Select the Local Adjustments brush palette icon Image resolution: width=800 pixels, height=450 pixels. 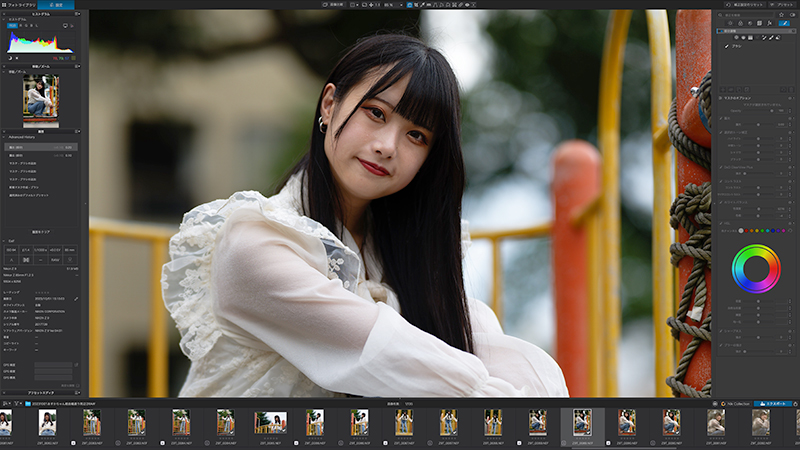[x=784, y=23]
